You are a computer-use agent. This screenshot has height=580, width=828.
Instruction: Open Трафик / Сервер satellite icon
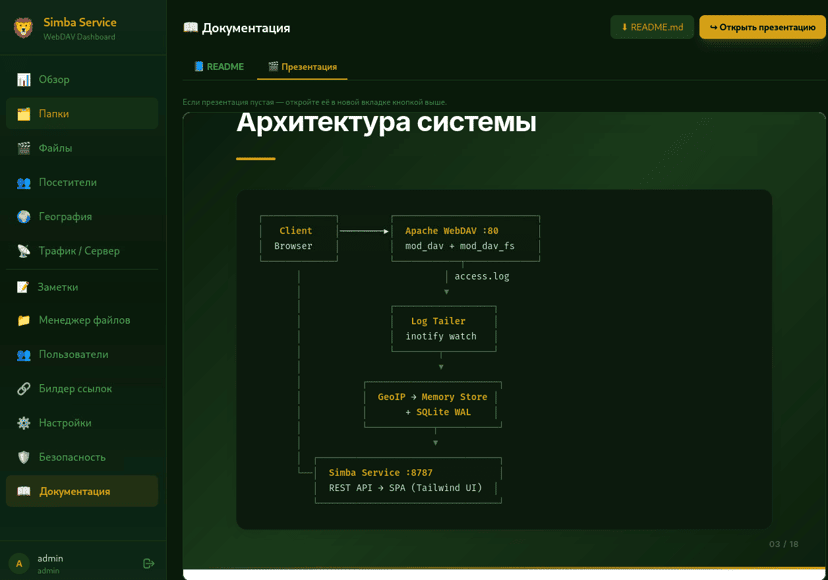pos(24,251)
